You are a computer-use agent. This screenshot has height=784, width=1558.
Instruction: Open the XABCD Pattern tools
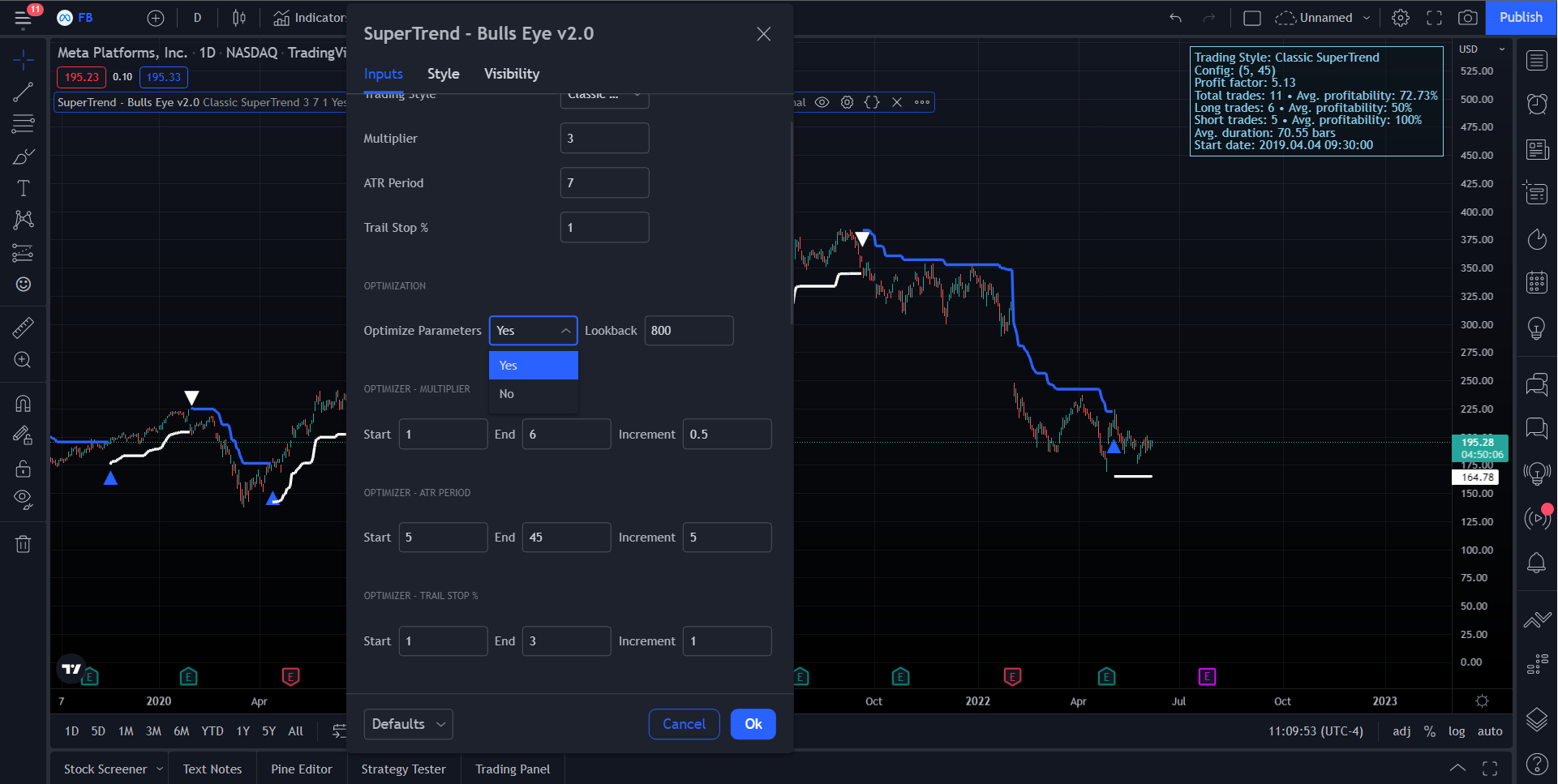(x=23, y=220)
